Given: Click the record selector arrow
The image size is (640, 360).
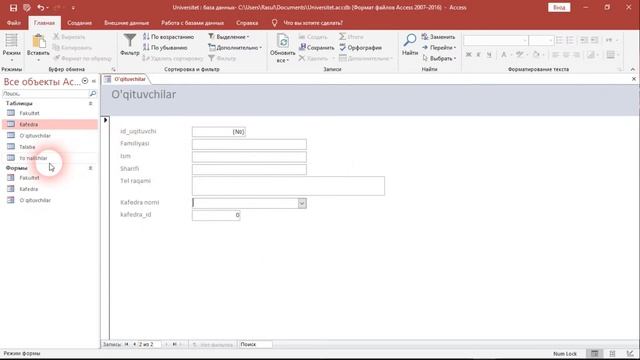Looking at the screenshot, I should coord(106,120).
